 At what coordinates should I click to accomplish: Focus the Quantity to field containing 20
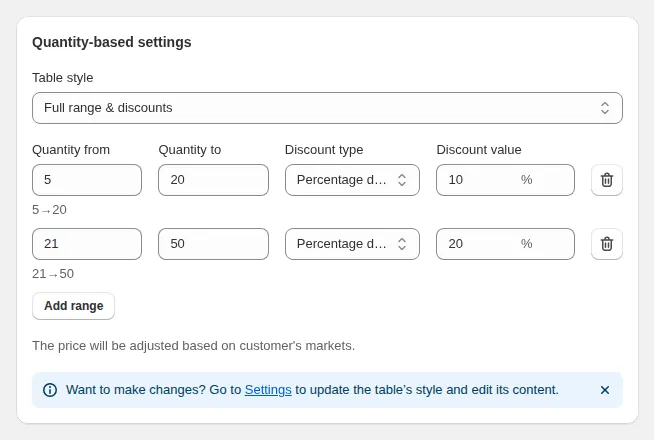213,180
